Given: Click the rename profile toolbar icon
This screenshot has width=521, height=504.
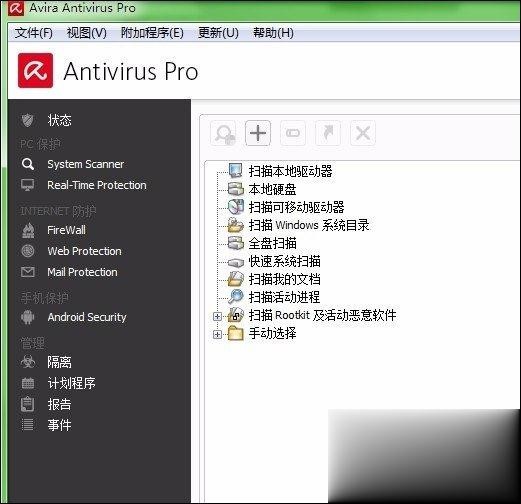Looking at the screenshot, I should point(293,133).
